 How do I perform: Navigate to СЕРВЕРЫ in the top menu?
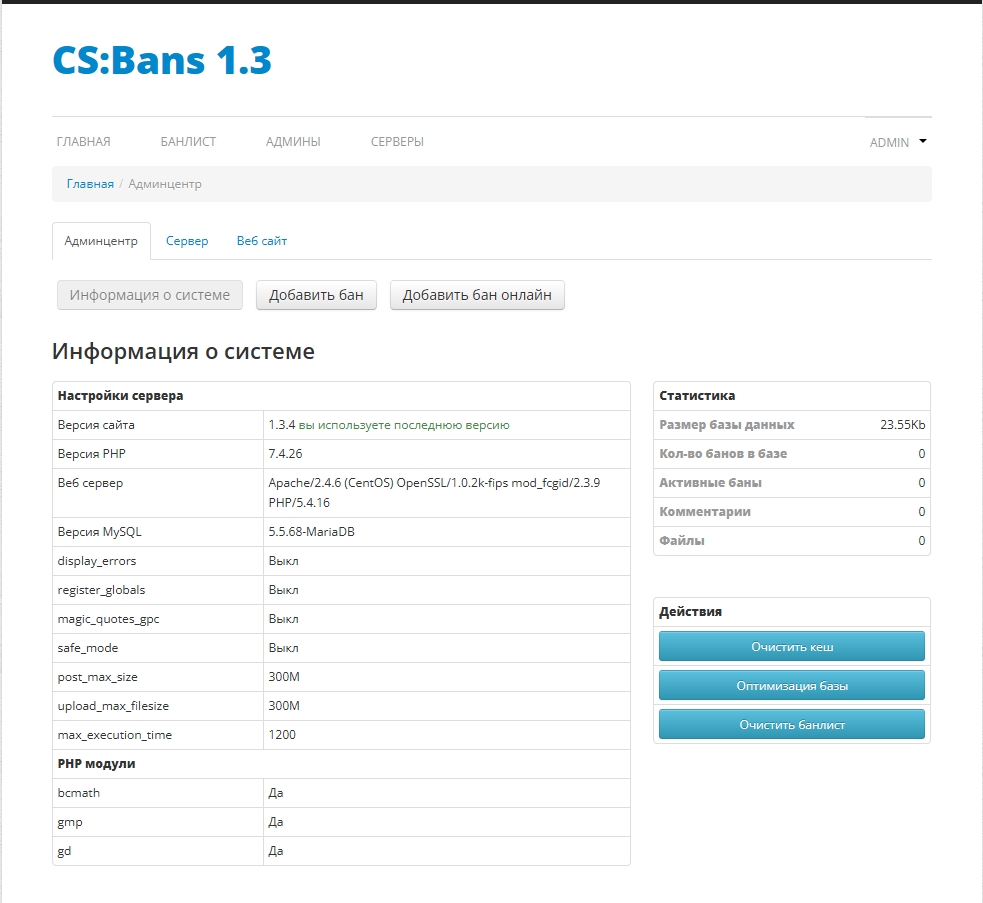click(397, 142)
